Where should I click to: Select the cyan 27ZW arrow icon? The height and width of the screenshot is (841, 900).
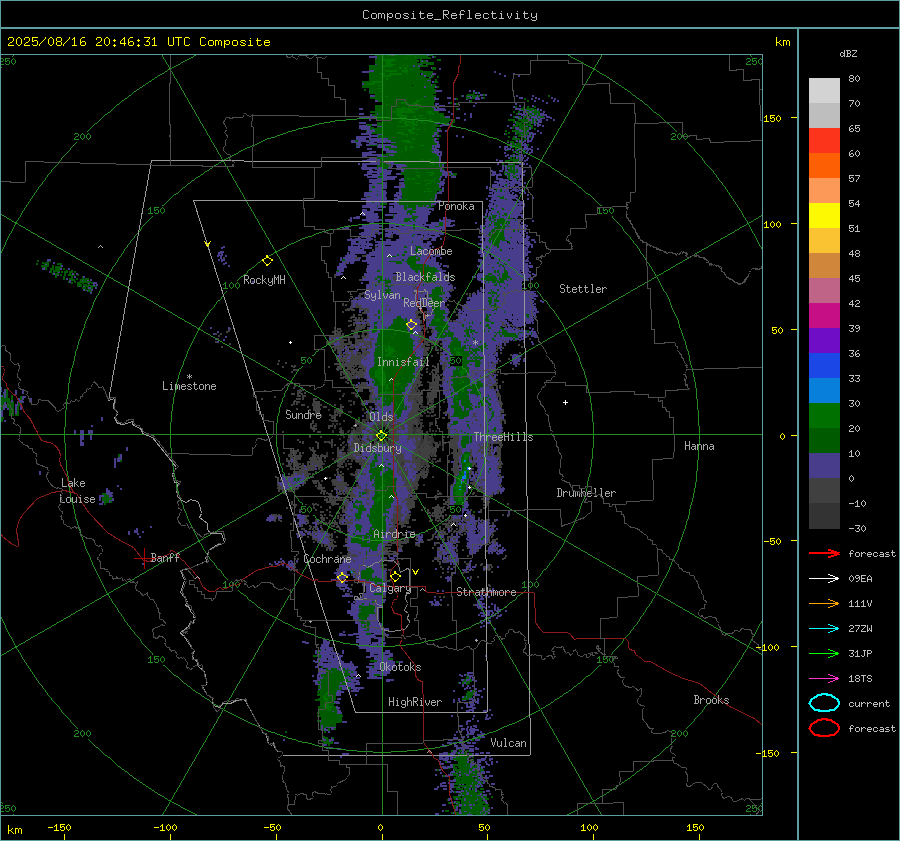(824, 629)
